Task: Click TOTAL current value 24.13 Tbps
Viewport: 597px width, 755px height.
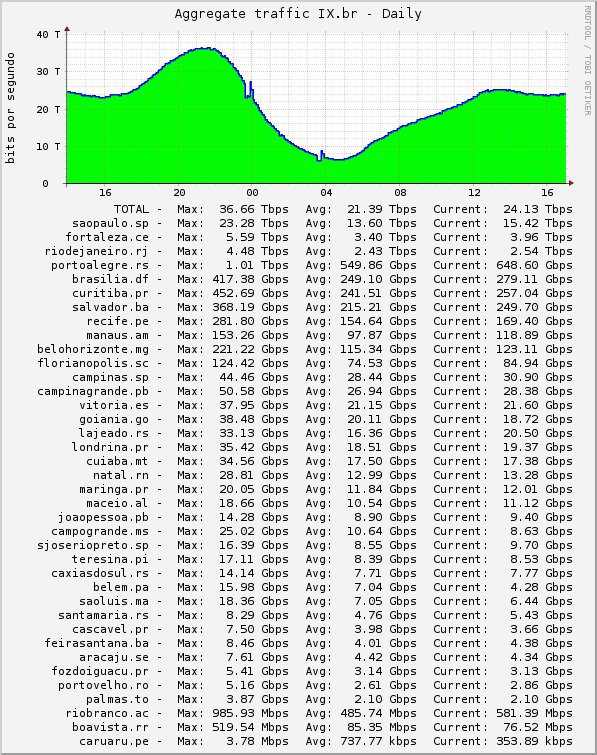Action: (x=538, y=209)
